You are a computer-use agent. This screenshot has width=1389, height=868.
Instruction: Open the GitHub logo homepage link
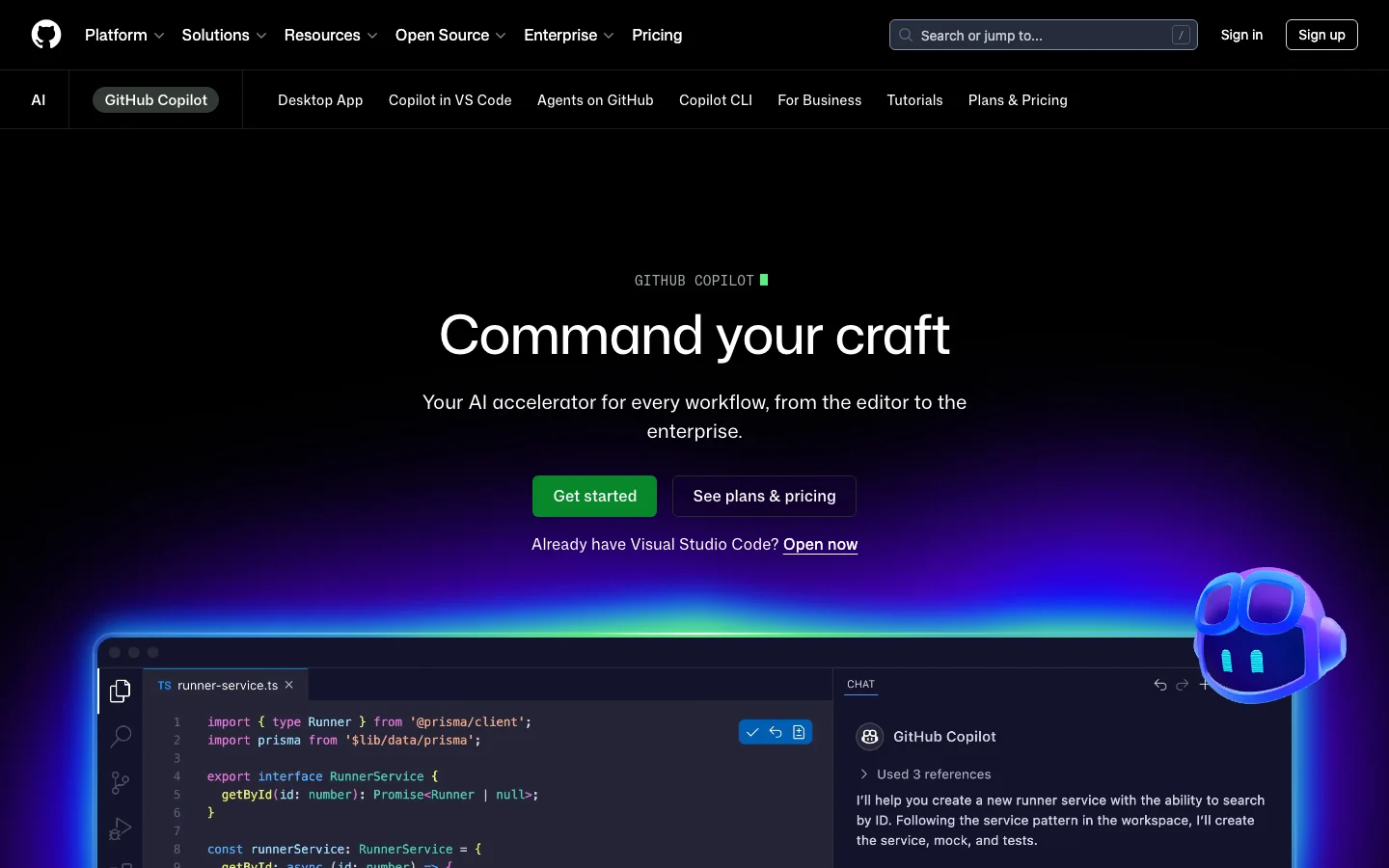click(x=46, y=35)
